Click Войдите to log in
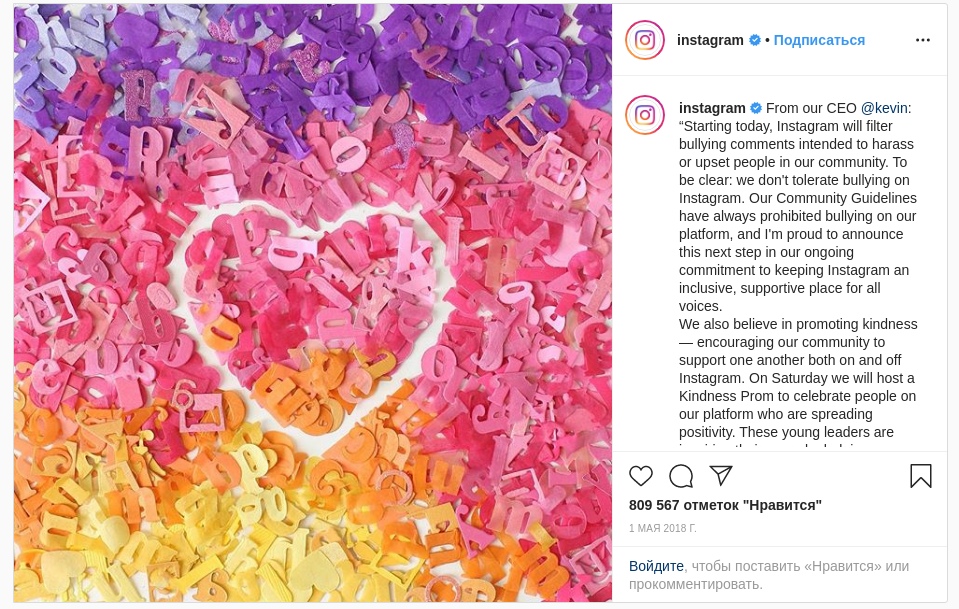Viewport: 959px width, 609px height. pos(656,566)
